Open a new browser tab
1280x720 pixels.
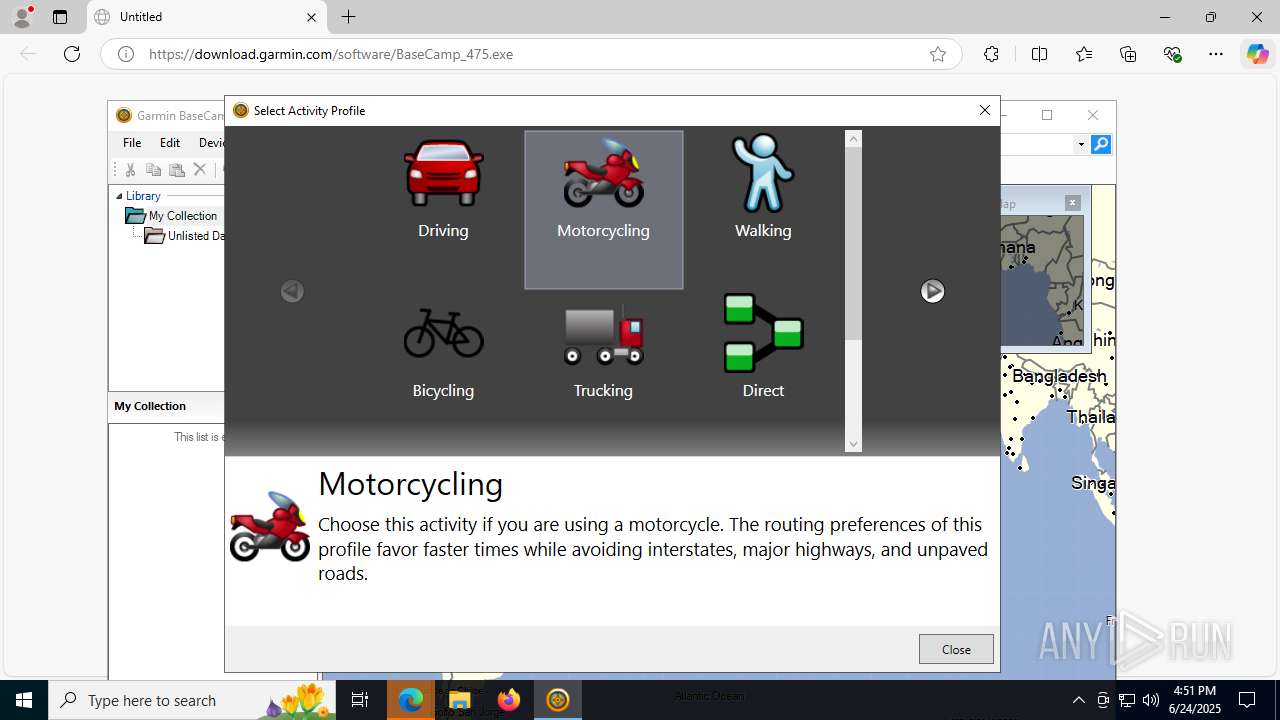click(348, 17)
